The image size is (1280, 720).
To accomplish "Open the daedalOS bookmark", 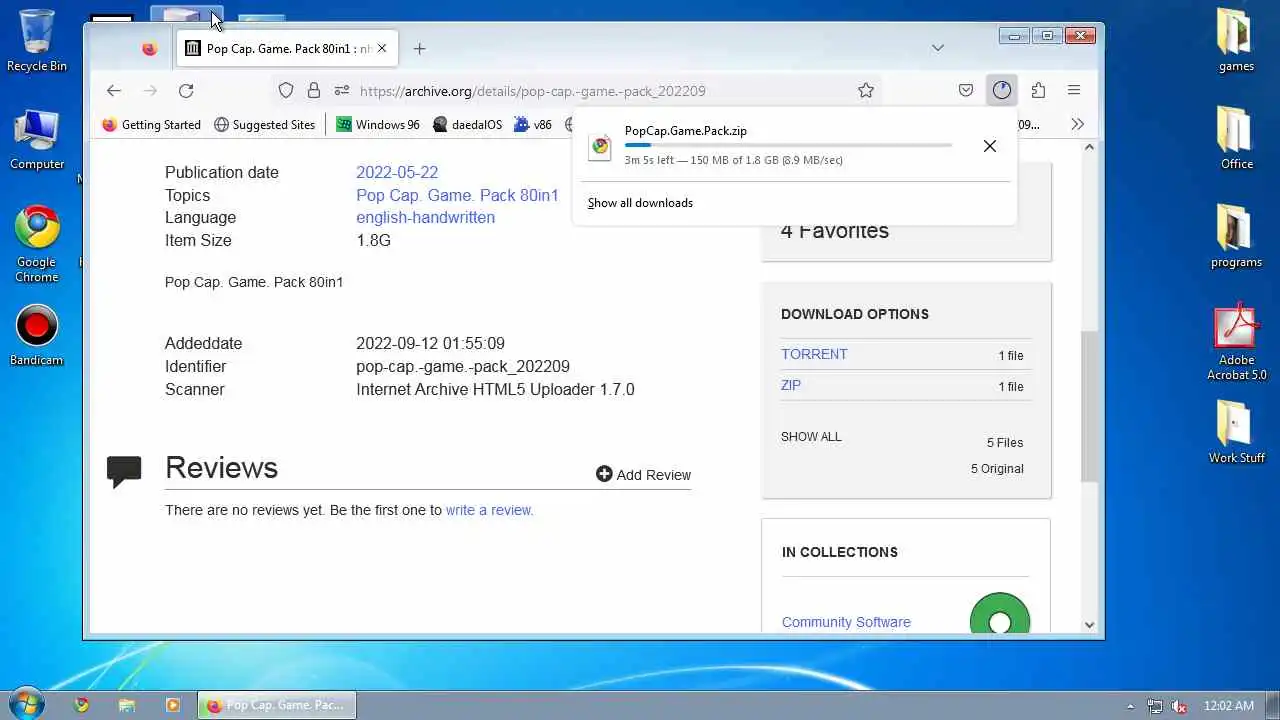I will point(467,125).
